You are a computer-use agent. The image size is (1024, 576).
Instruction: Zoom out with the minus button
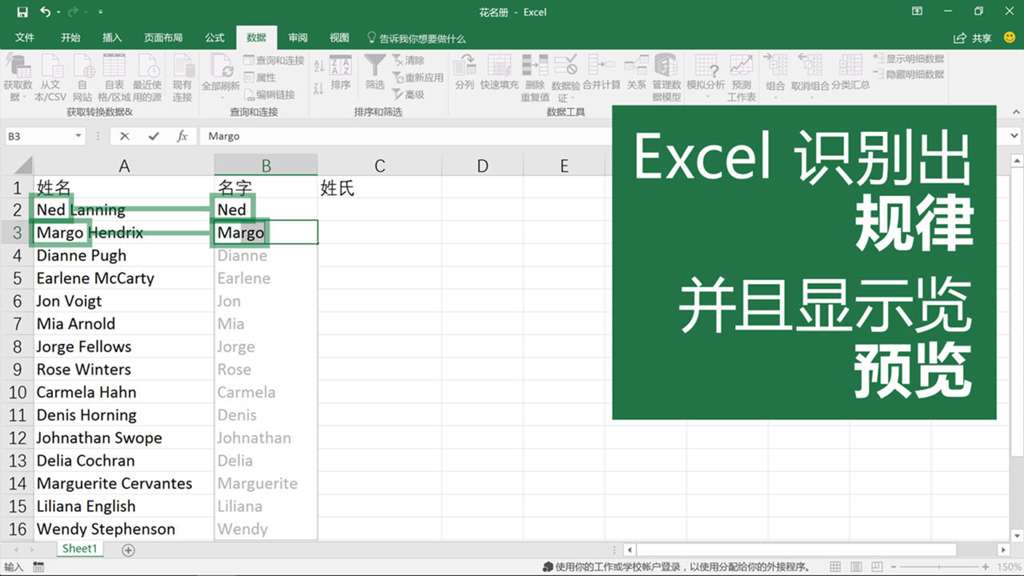[893, 566]
